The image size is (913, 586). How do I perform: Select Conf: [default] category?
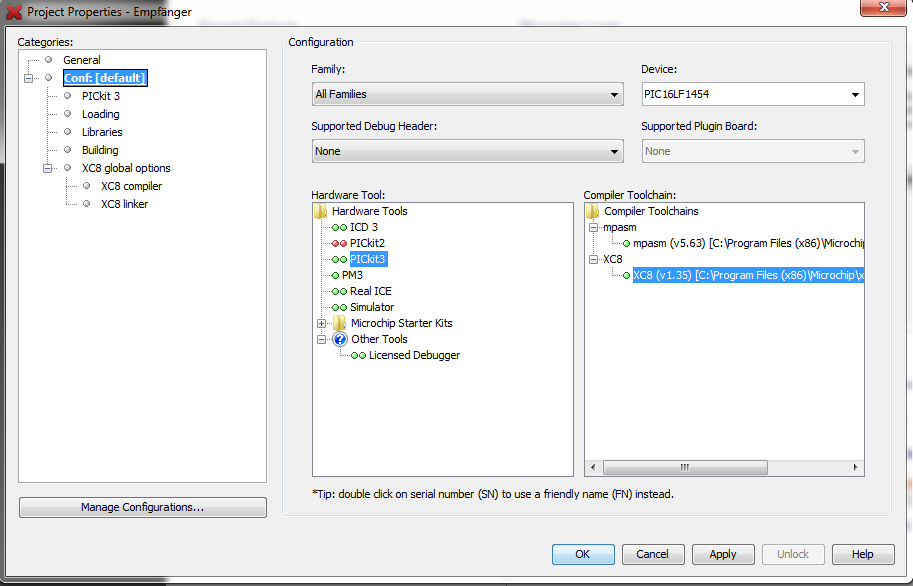pyautogui.click(x=105, y=78)
